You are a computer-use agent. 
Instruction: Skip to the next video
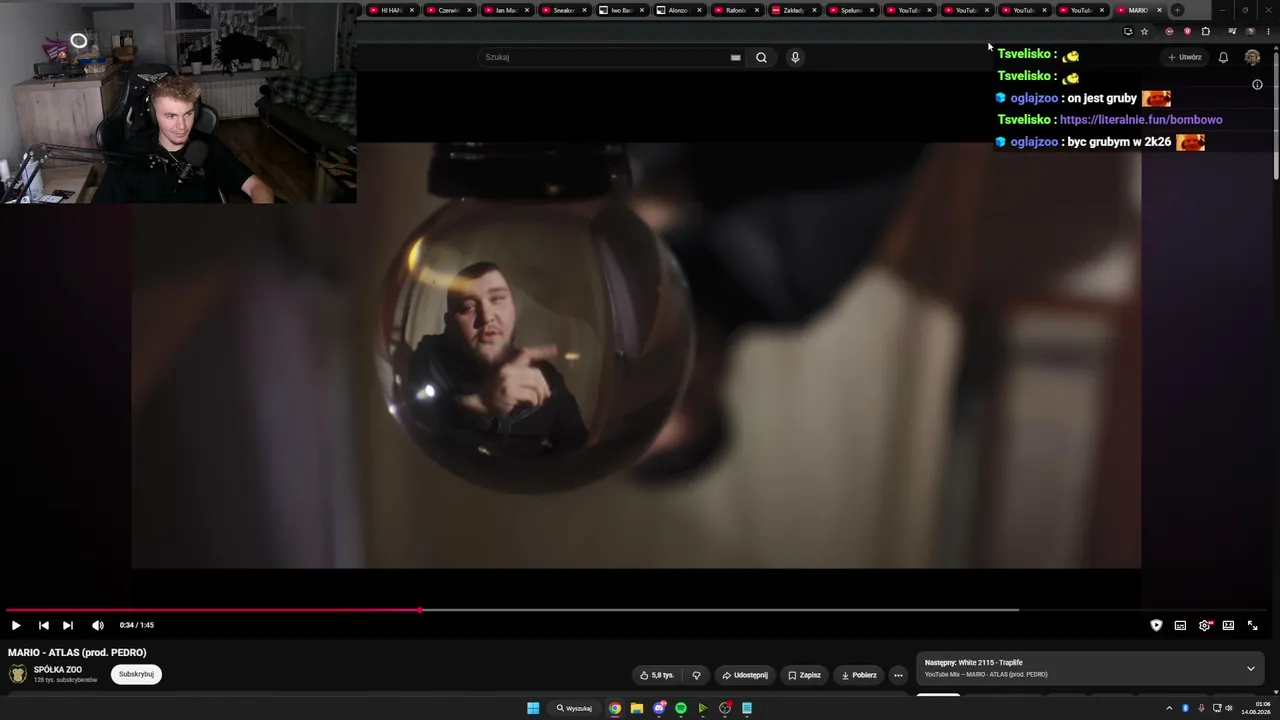pyautogui.click(x=68, y=625)
